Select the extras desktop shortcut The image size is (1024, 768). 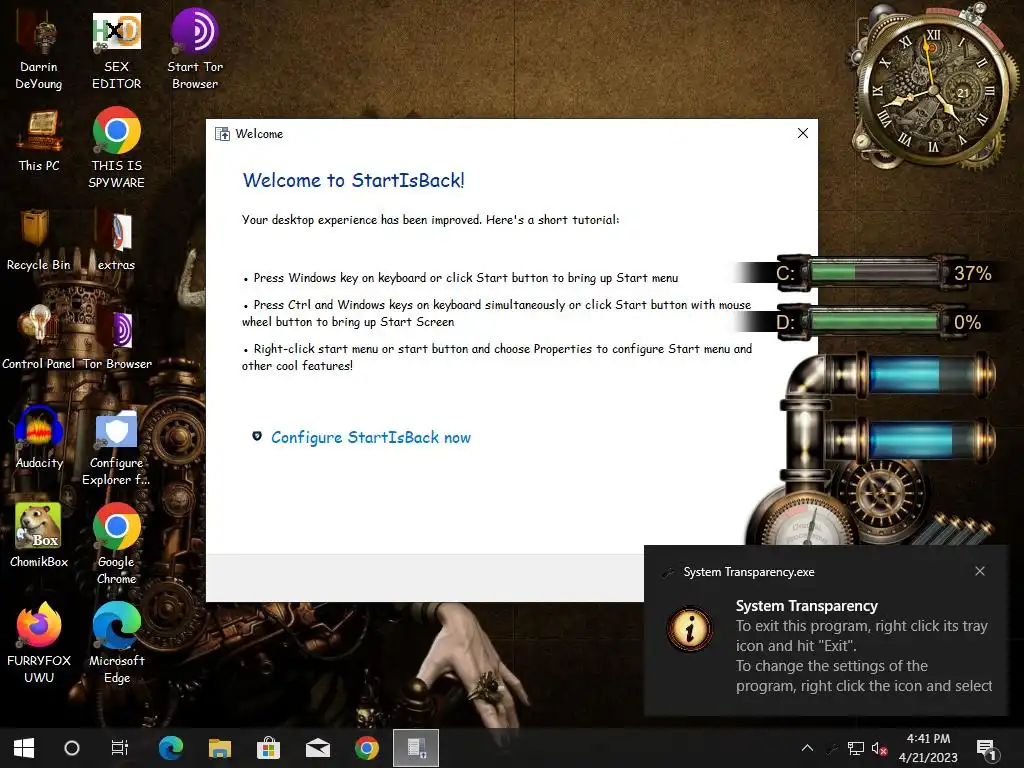[x=116, y=240]
